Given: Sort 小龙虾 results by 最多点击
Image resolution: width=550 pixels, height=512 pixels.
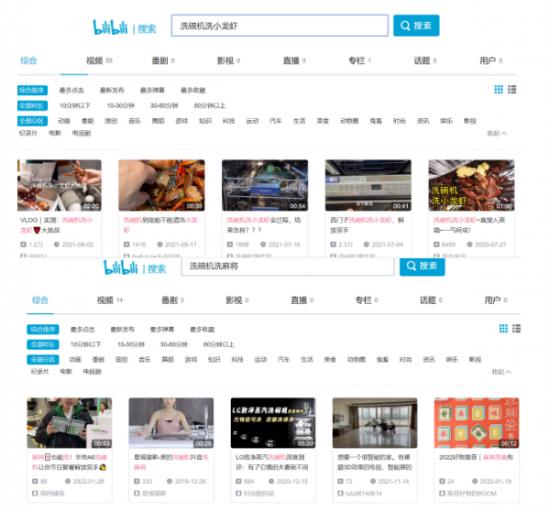Looking at the screenshot, I should [72, 90].
